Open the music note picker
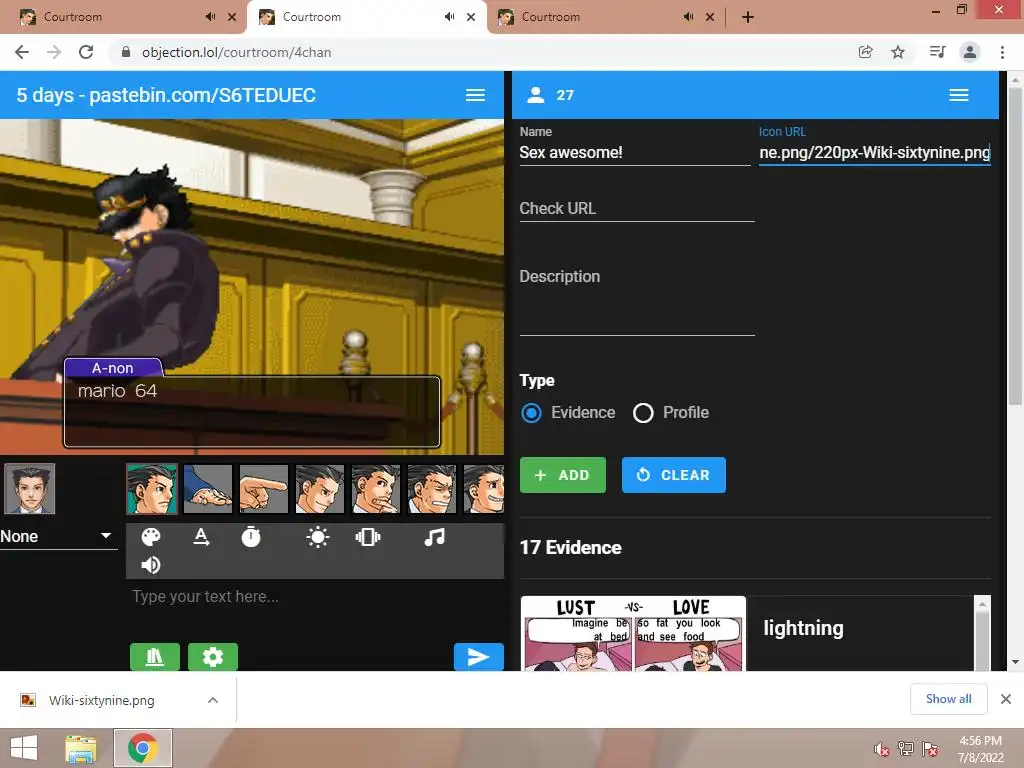 coord(434,537)
